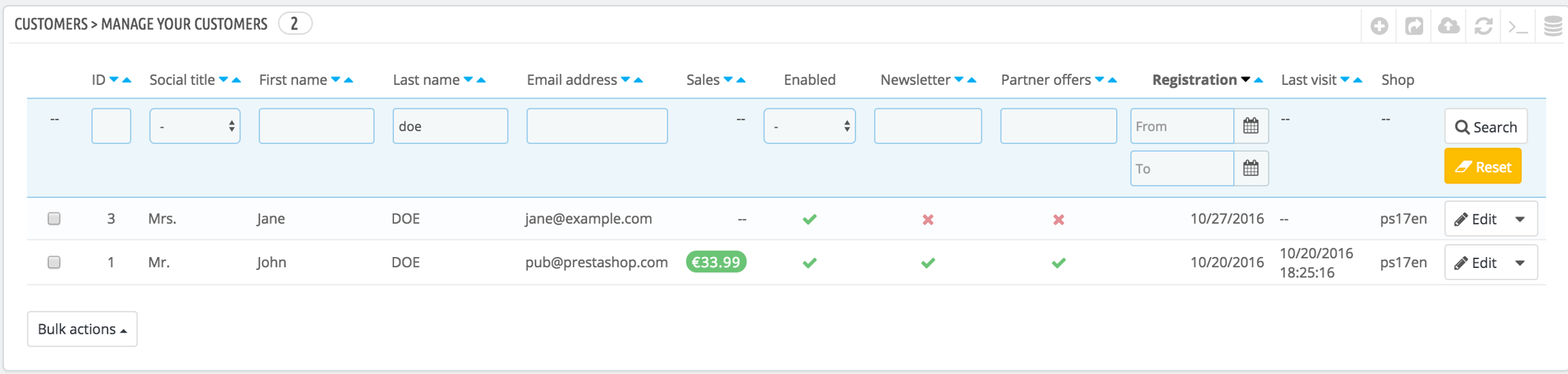Viewport: 1568px width, 374px height.
Task: Click the database export to SQL Manager icon
Action: click(x=1552, y=27)
